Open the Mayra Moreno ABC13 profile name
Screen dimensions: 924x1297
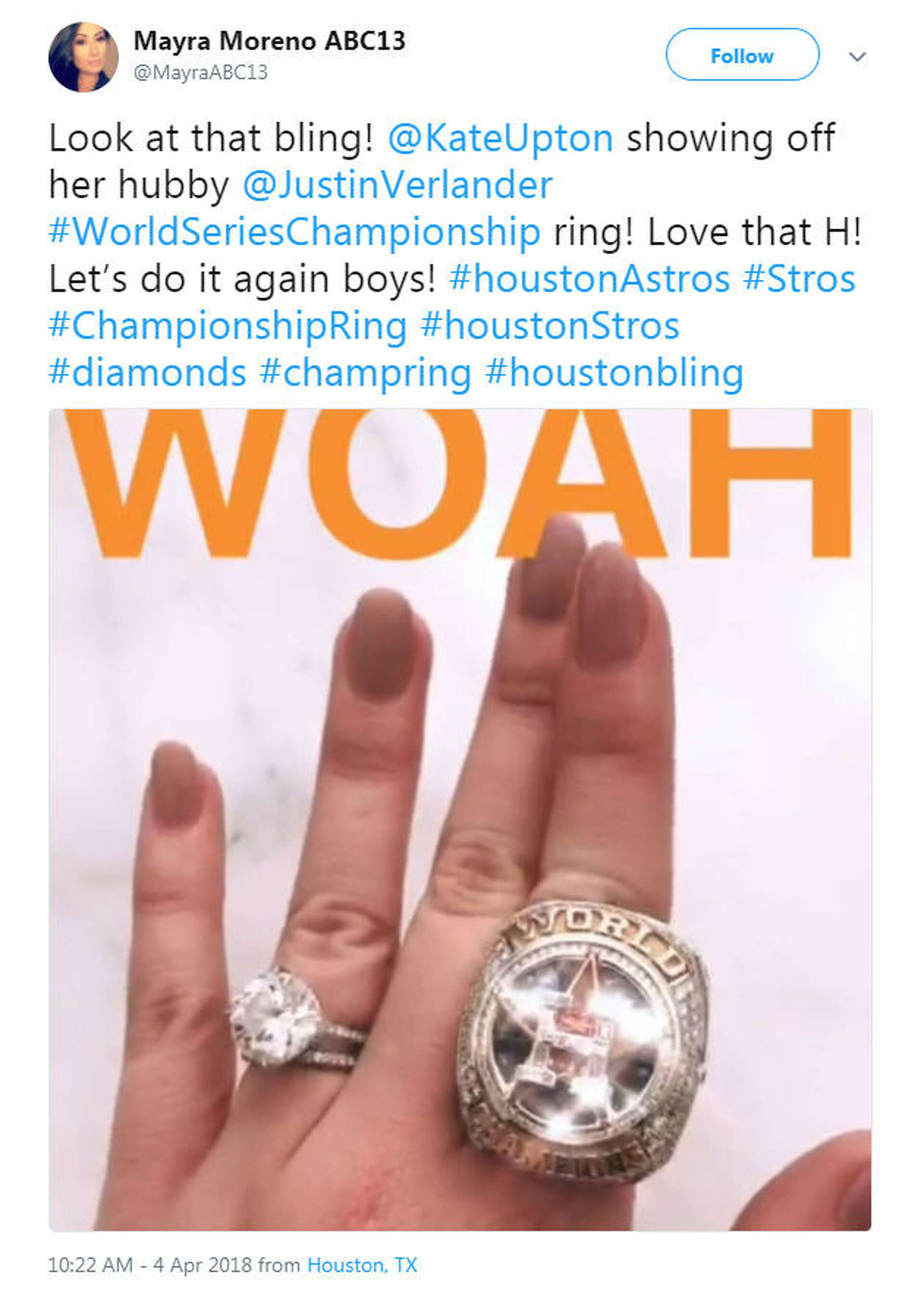pos(269,41)
